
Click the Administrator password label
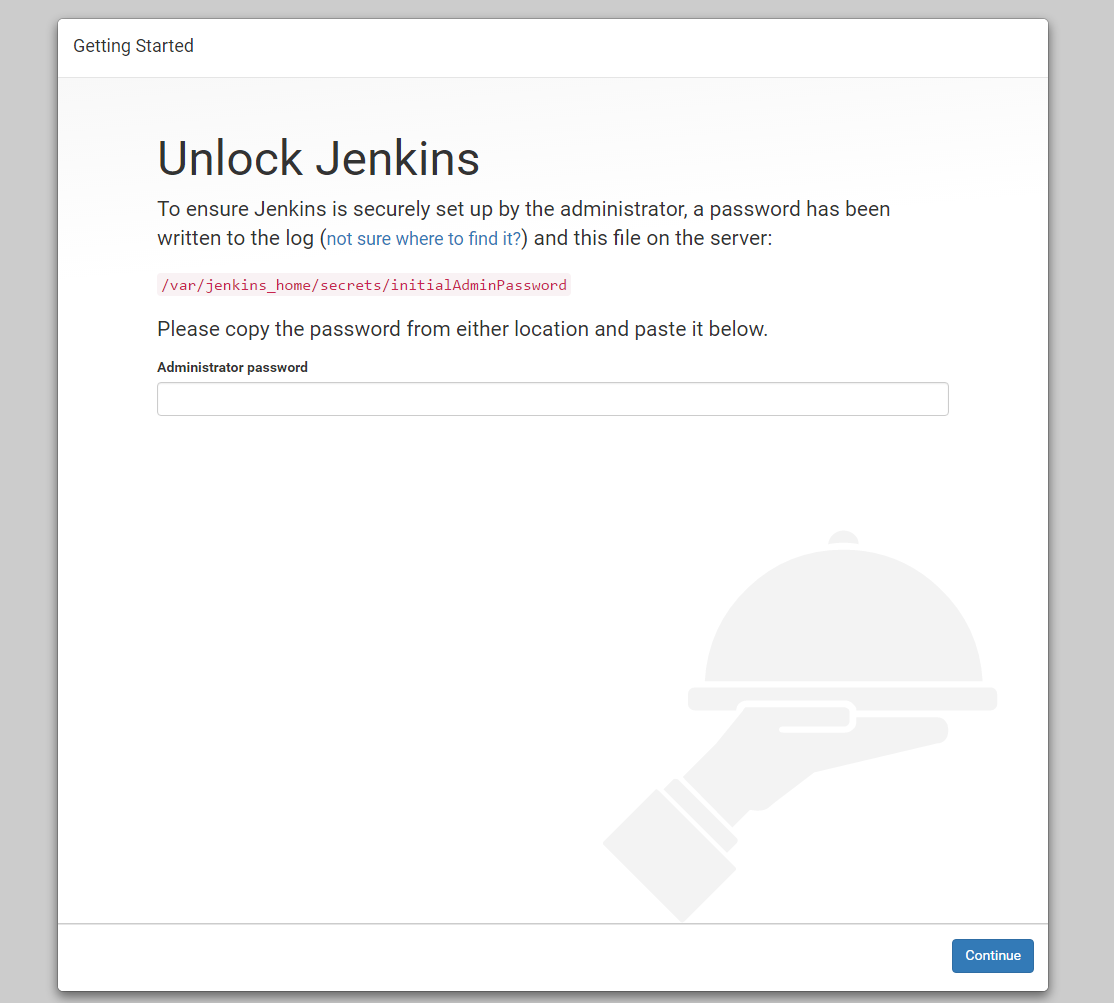tap(232, 367)
